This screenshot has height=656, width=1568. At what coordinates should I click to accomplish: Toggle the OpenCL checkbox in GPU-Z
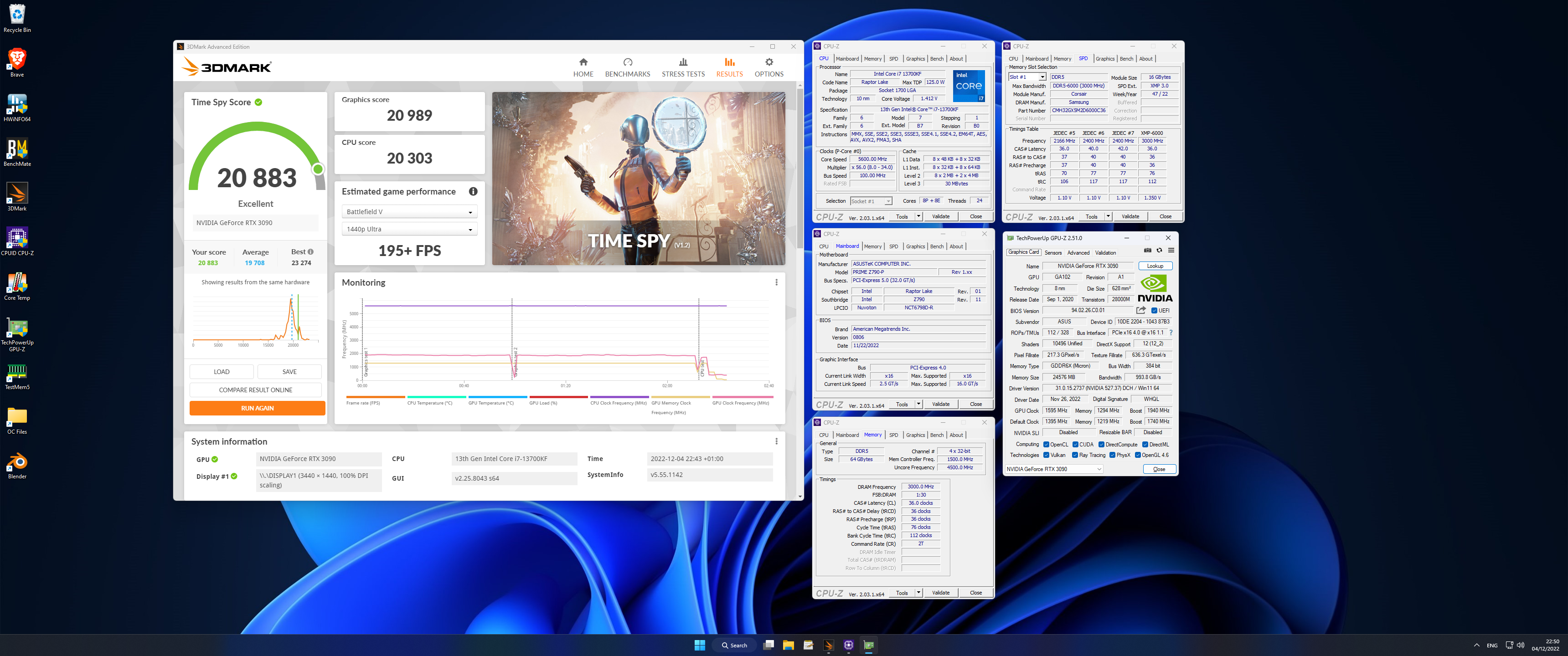(x=1046, y=445)
